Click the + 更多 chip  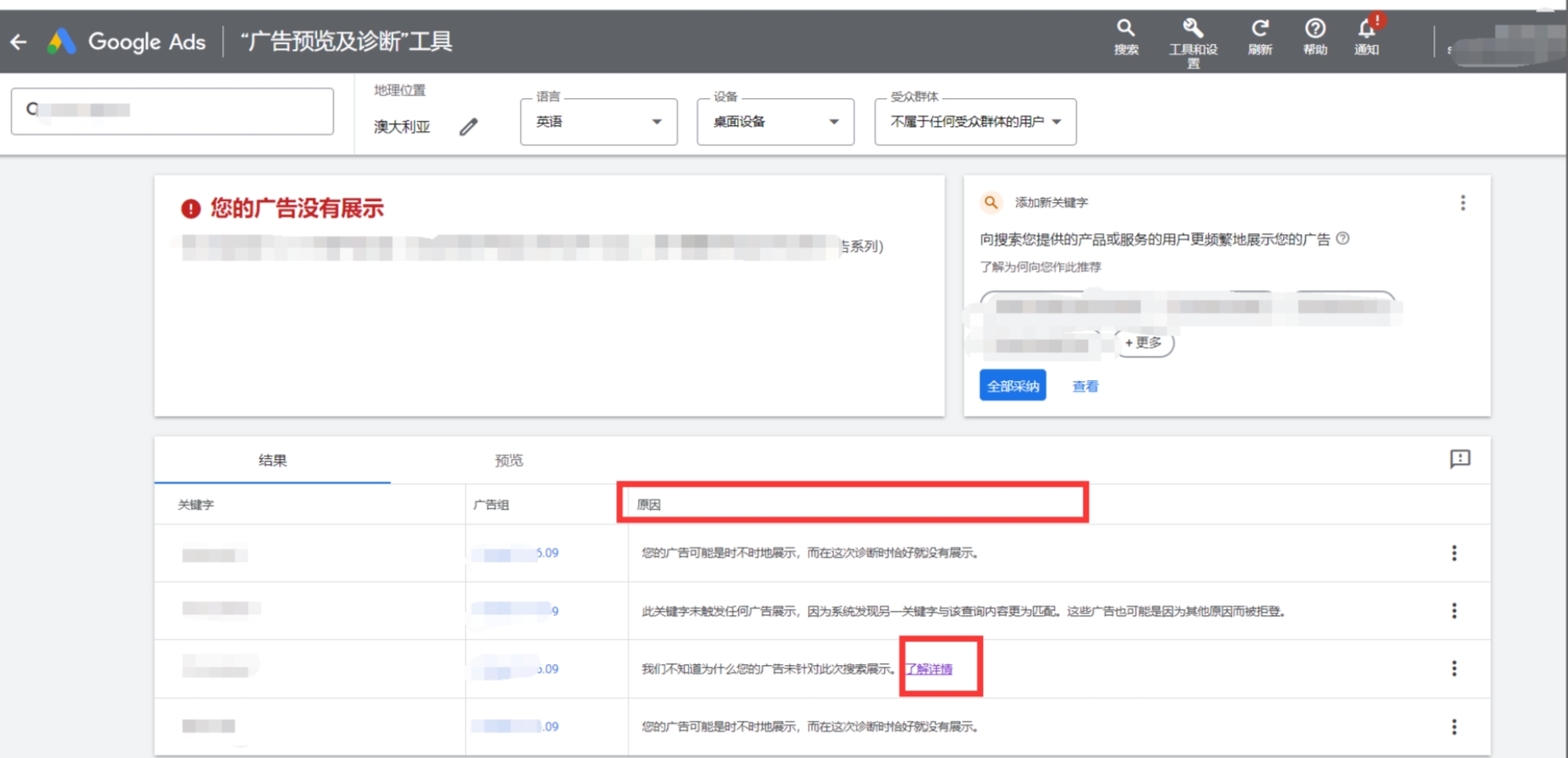[x=1145, y=342]
